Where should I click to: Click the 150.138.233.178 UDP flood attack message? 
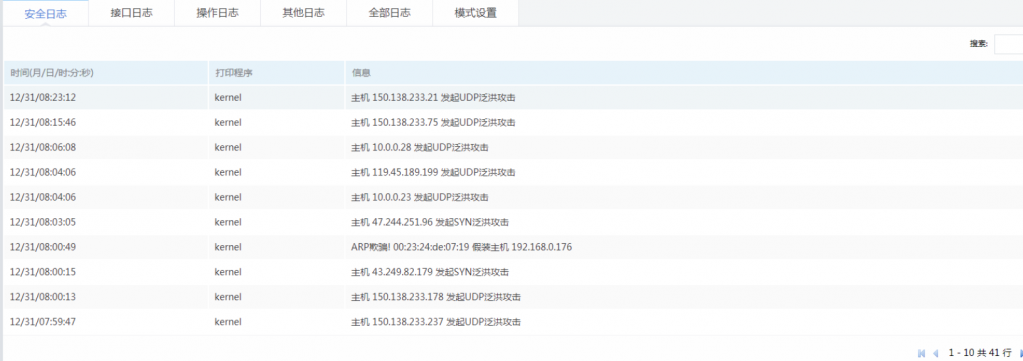(436, 297)
